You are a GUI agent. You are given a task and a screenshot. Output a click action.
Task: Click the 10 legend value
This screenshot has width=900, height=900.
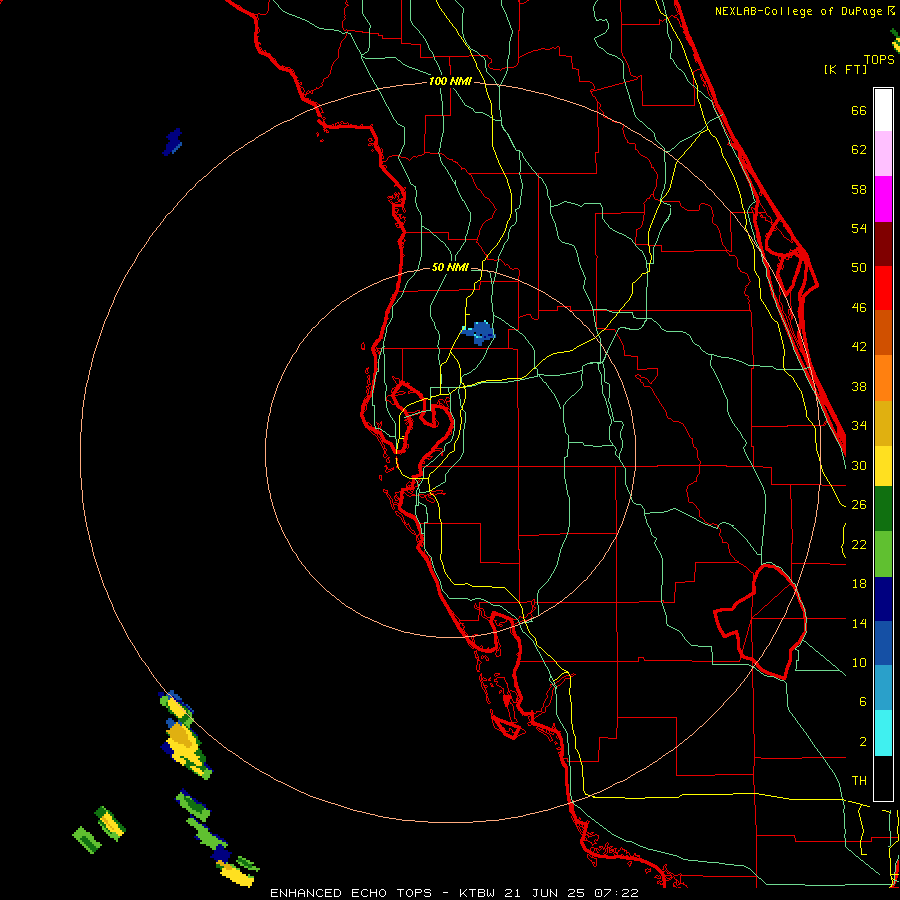pyautogui.click(x=859, y=662)
